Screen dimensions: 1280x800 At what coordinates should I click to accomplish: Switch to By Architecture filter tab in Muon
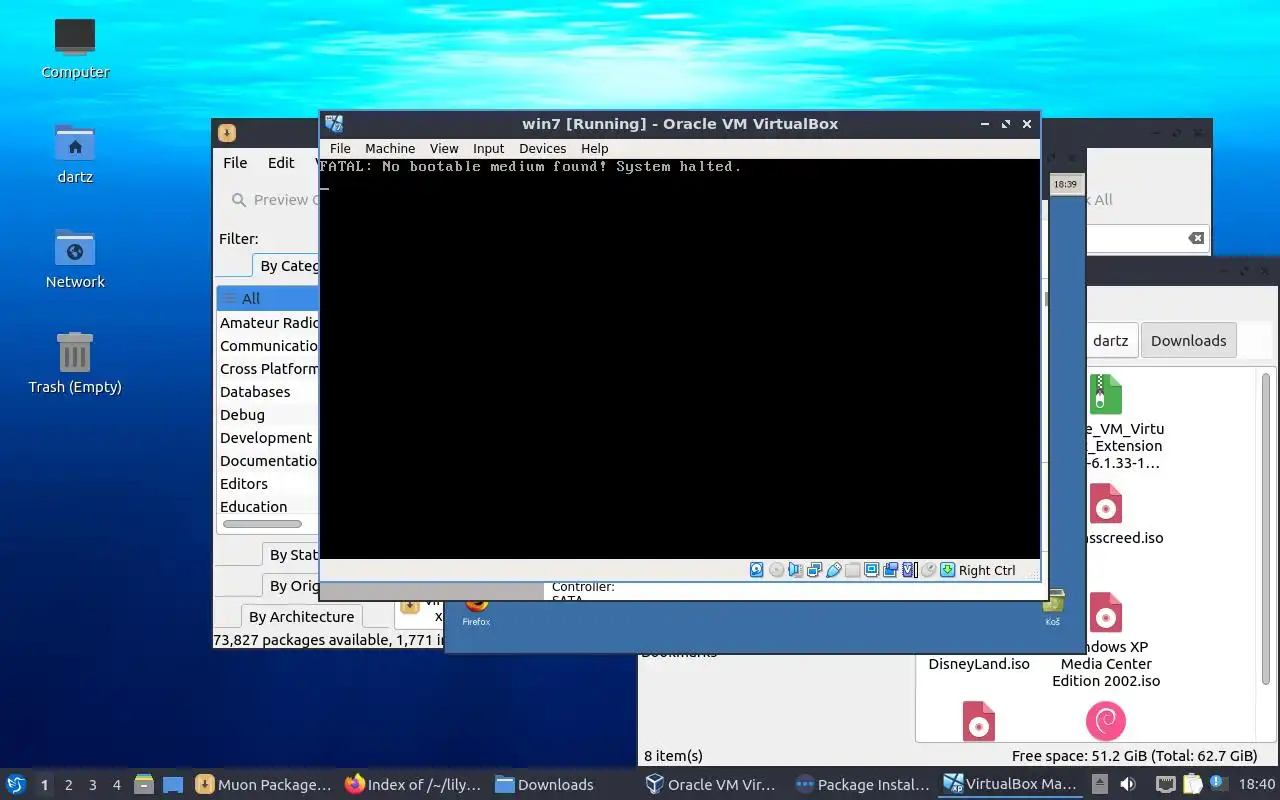click(x=301, y=616)
